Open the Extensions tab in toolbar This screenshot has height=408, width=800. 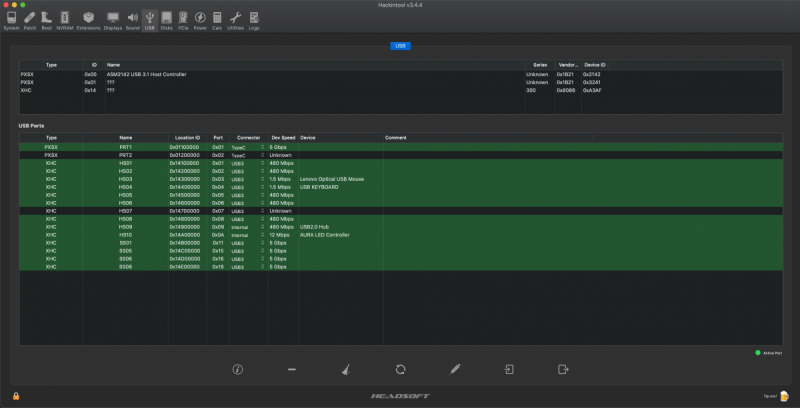[x=88, y=20]
